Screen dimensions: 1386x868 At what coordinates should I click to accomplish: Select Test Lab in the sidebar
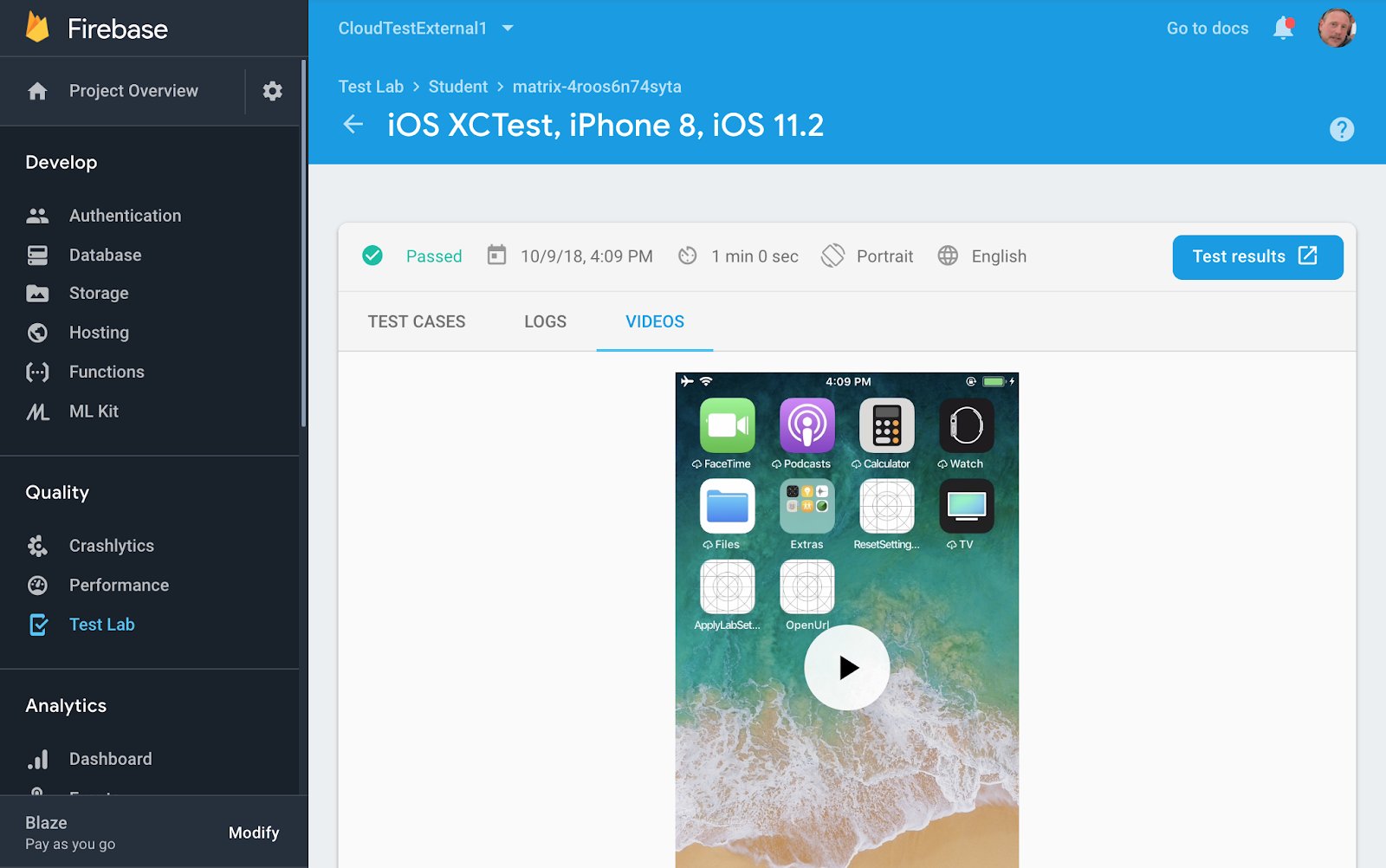101,625
